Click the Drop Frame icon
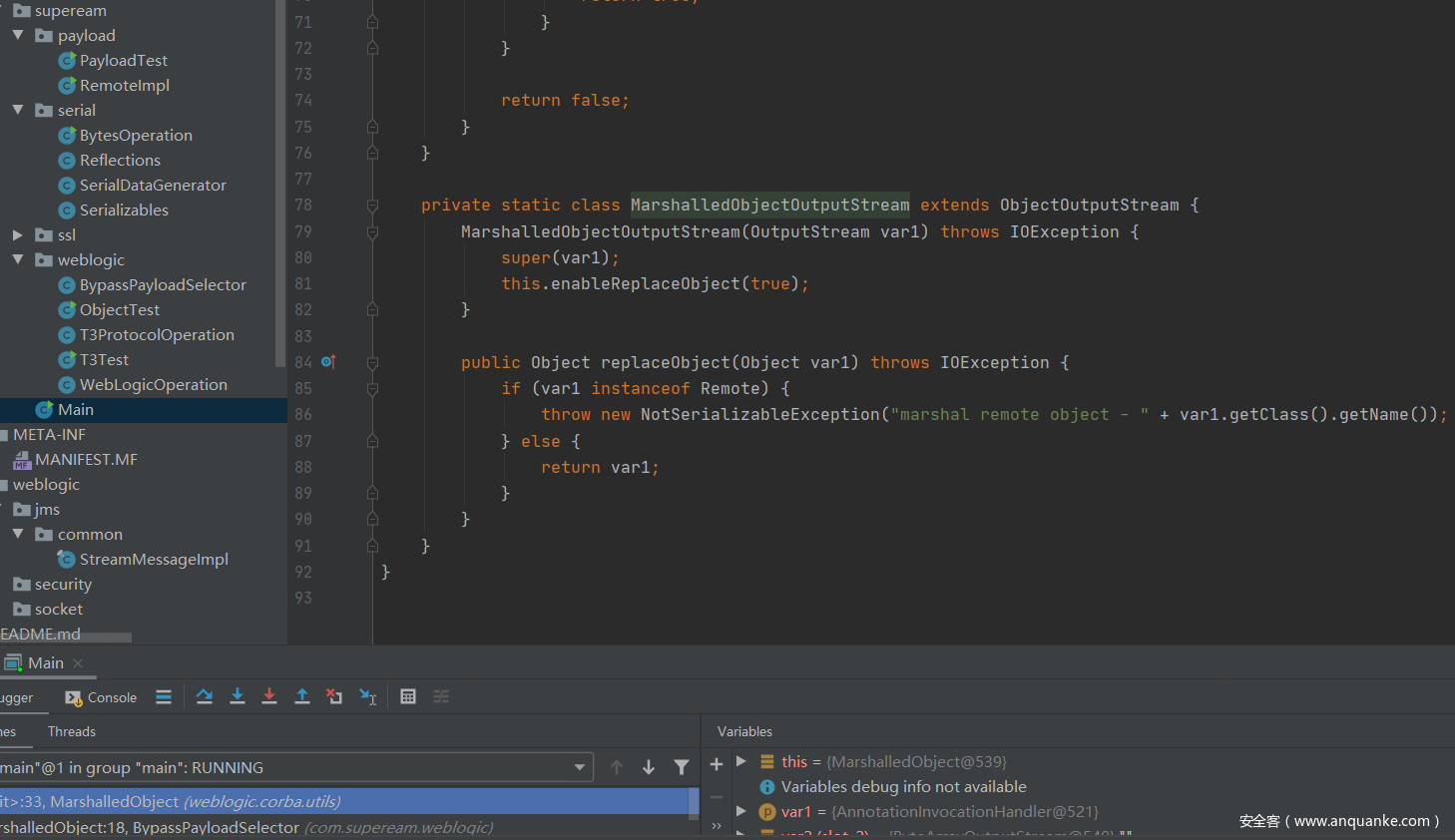This screenshot has width=1455, height=840. [x=334, y=696]
